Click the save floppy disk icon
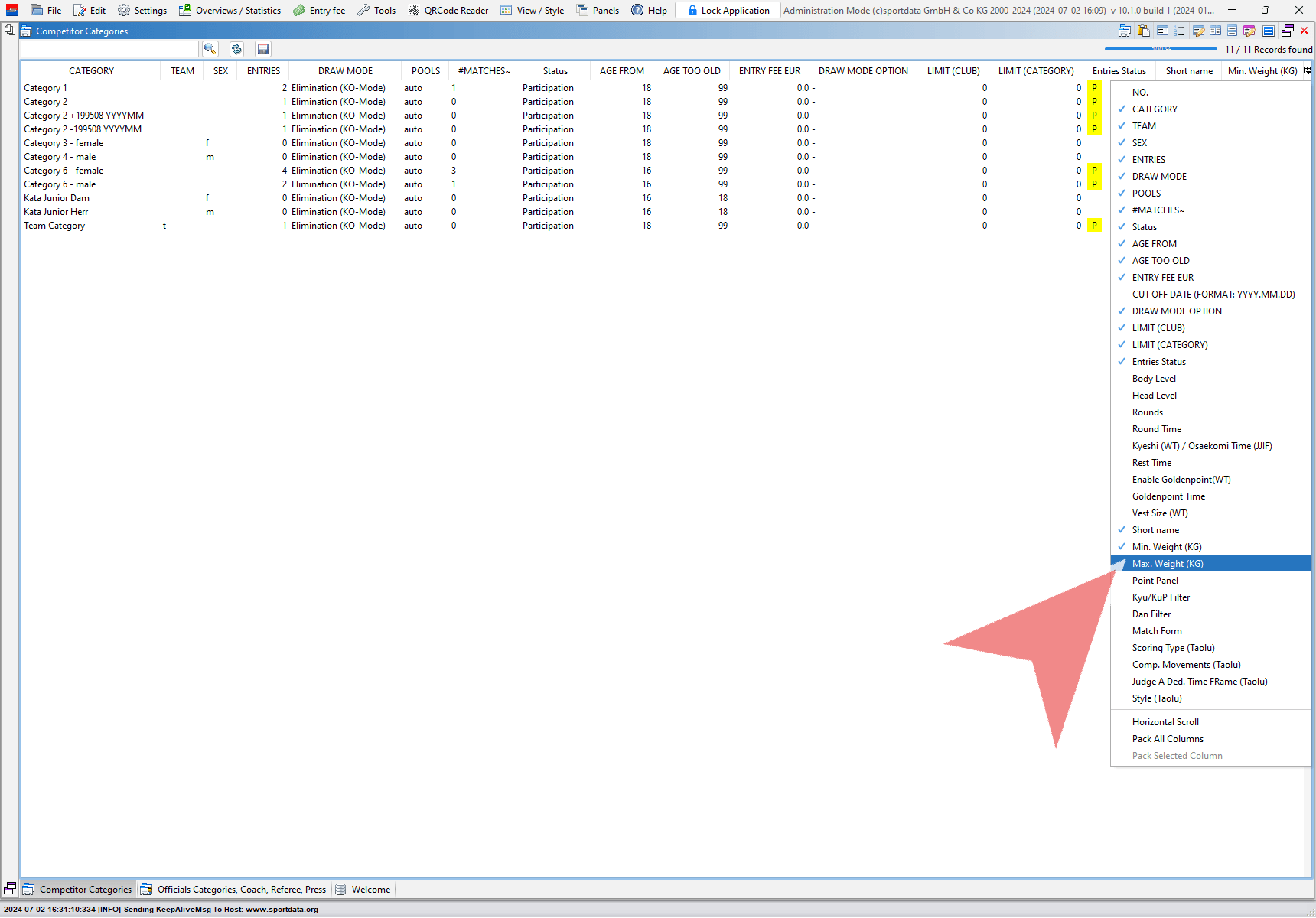Viewport: 1316px width, 918px height. pos(263,49)
